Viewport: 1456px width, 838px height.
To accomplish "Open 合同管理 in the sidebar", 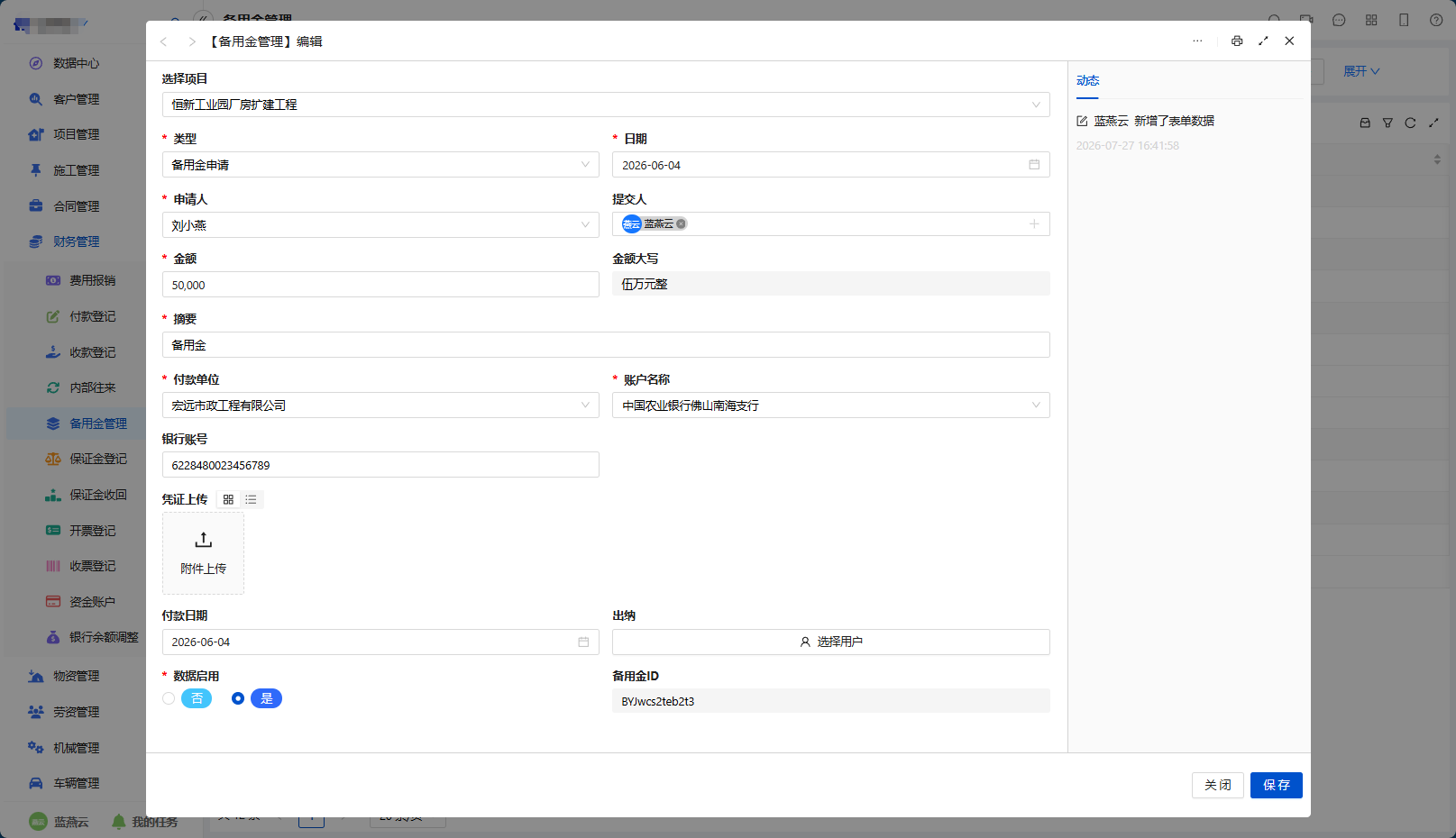I will (x=76, y=206).
